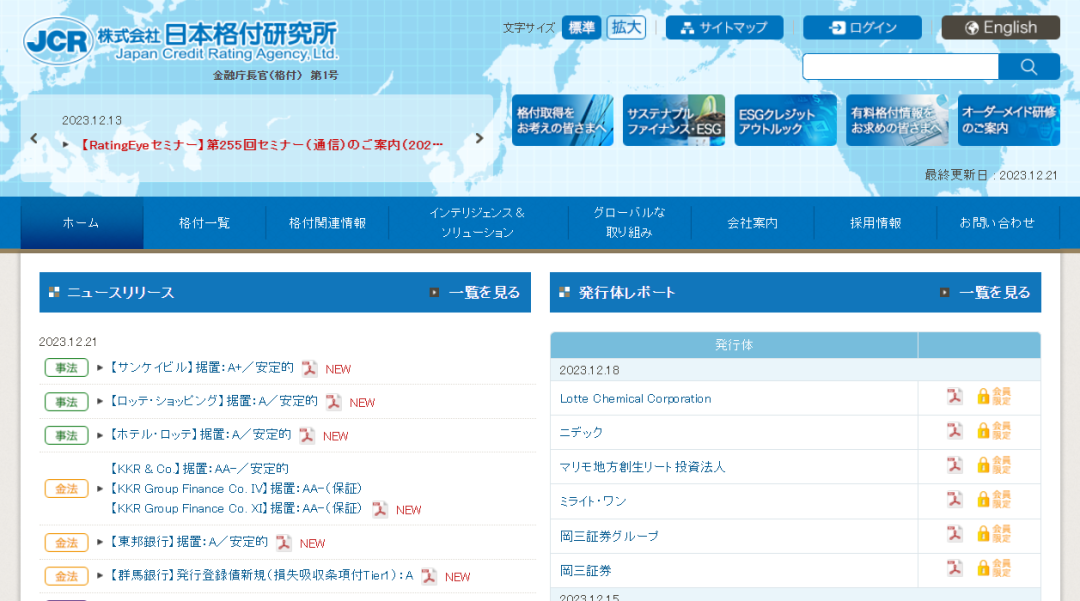Viewport: 1080px width, 601px height.
Task: Click 金法 tag beside 東邦銀行
Action: (x=67, y=542)
